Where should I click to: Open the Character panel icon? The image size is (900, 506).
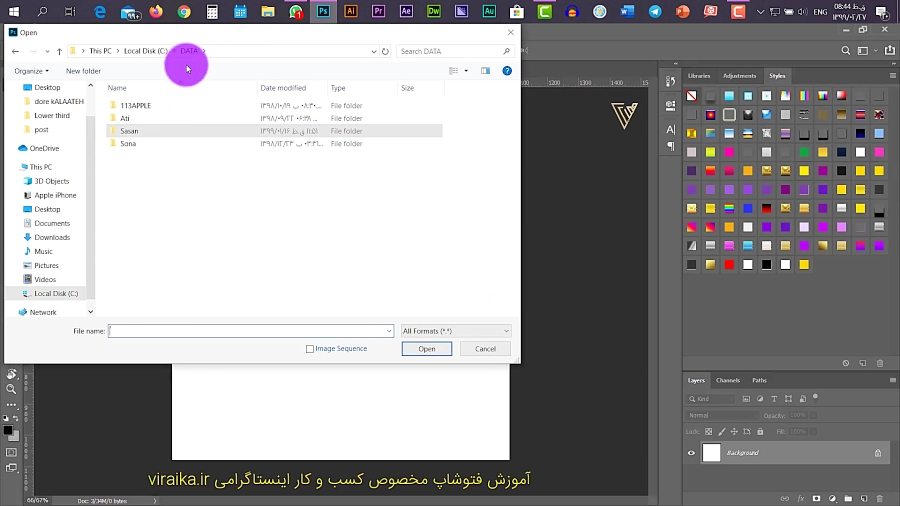point(670,130)
